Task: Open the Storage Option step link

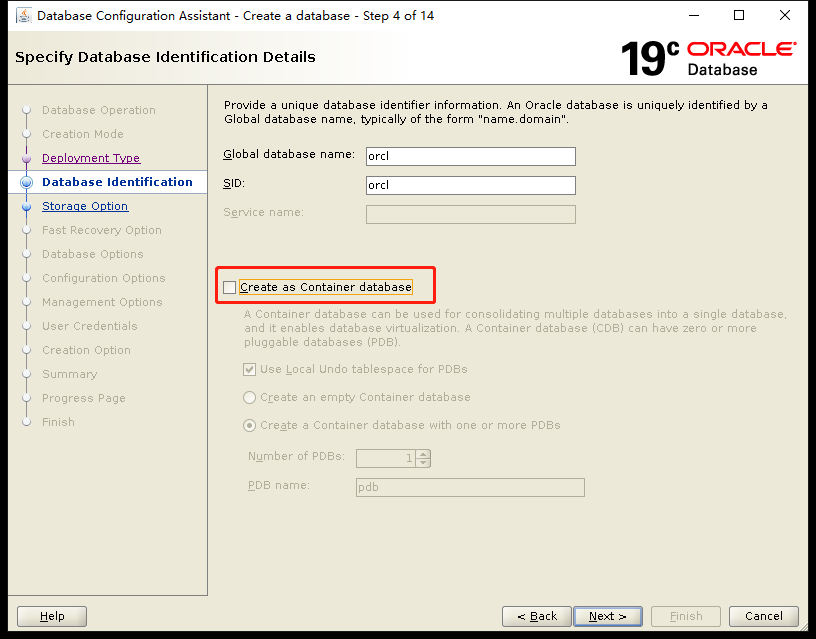Action: pos(85,206)
